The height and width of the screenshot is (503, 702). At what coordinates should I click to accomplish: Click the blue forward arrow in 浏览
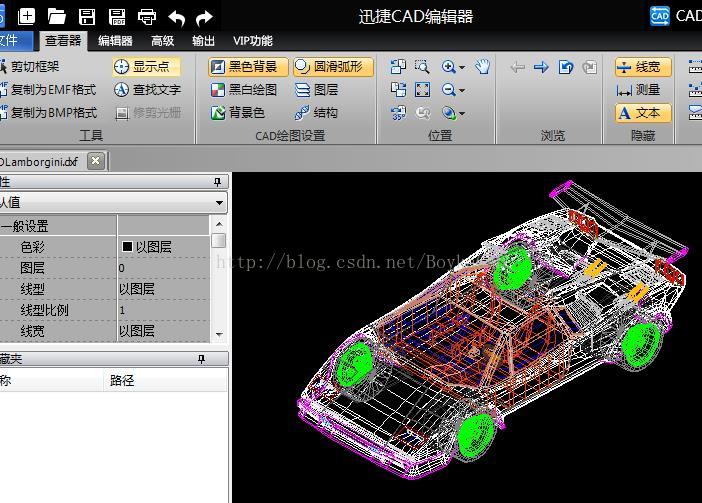click(x=541, y=67)
